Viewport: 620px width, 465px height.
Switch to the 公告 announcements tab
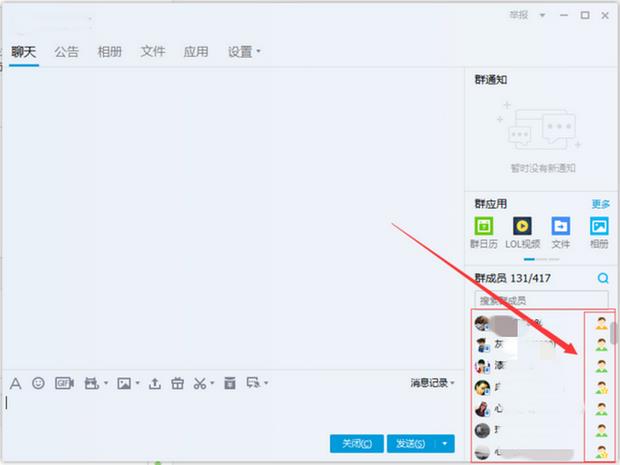tap(67, 51)
